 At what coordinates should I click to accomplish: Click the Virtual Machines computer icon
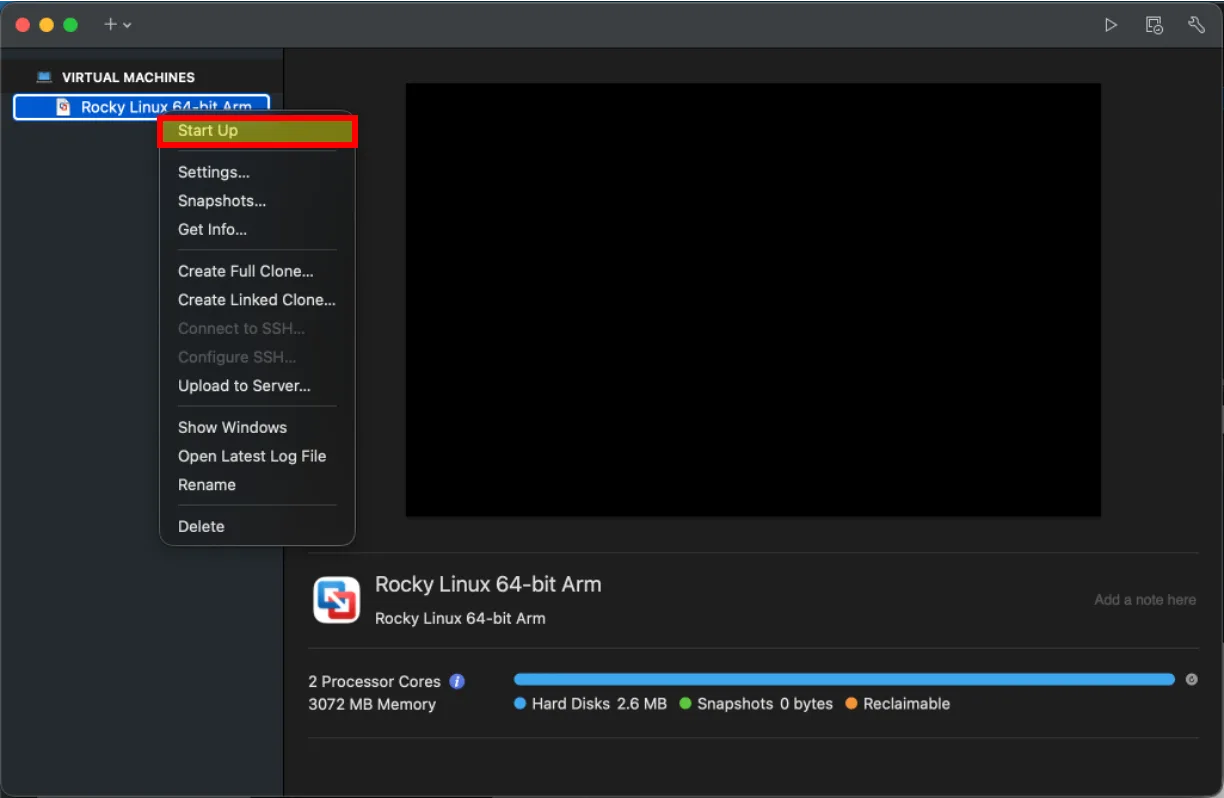[x=44, y=77]
